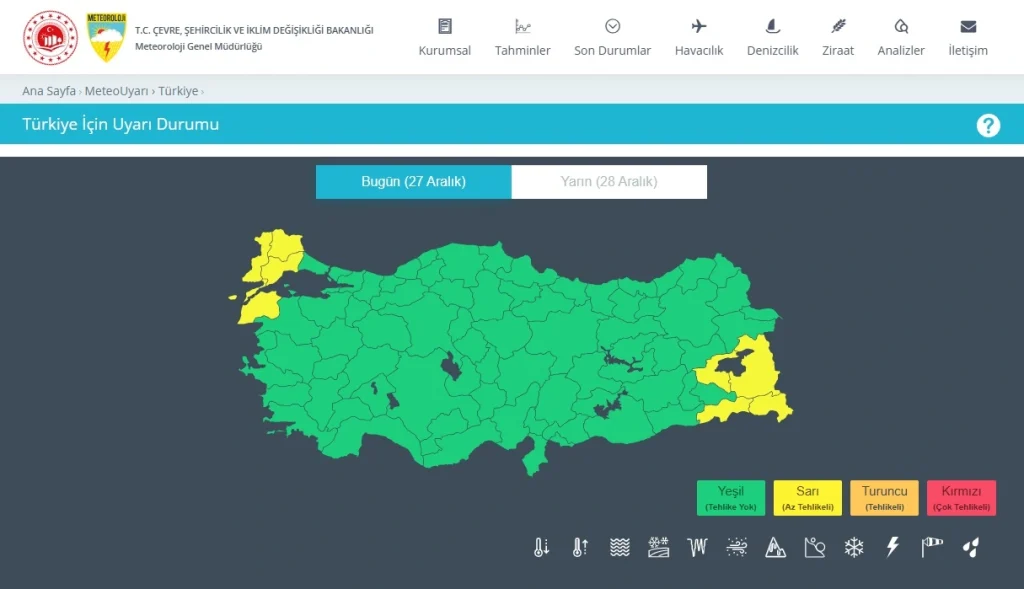
Task: Open the MeteoUyarı breadcrumb link
Action: point(116,91)
